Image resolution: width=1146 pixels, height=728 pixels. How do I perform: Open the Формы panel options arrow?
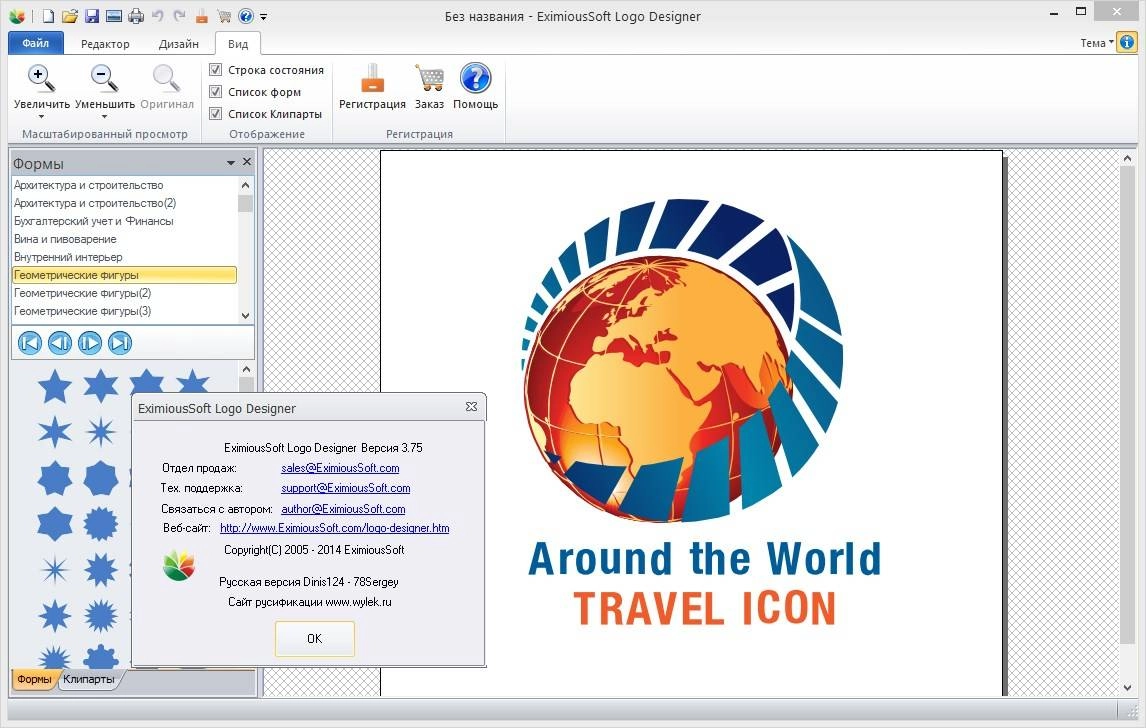[x=231, y=162]
